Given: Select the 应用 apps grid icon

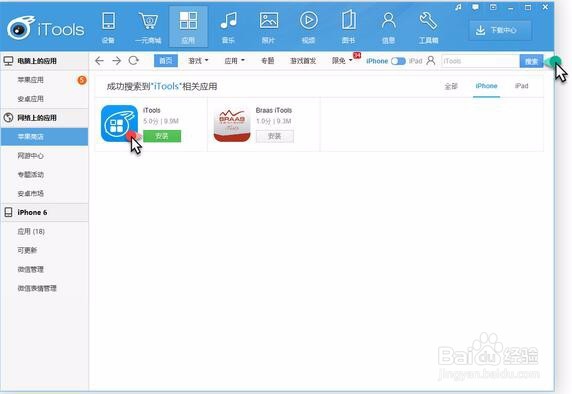Looking at the screenshot, I should (188, 27).
